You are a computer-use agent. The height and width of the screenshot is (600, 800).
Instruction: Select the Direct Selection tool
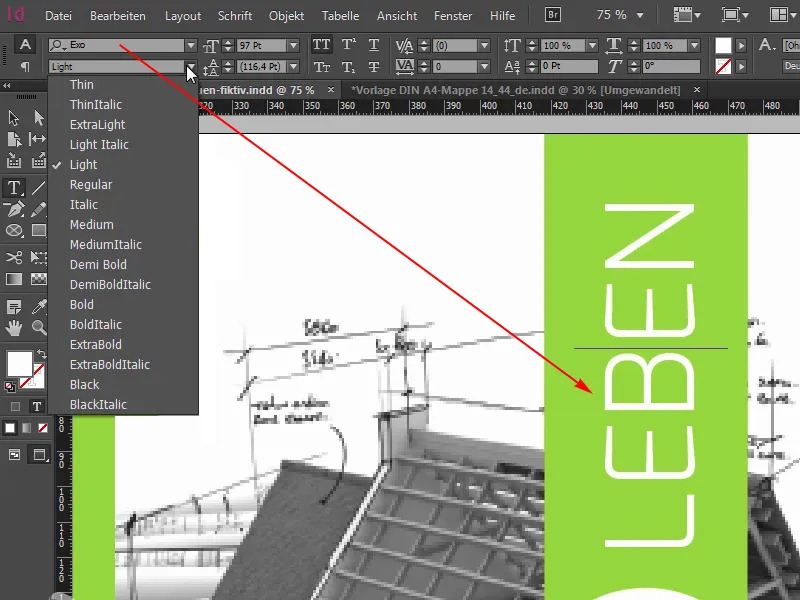tap(39, 118)
